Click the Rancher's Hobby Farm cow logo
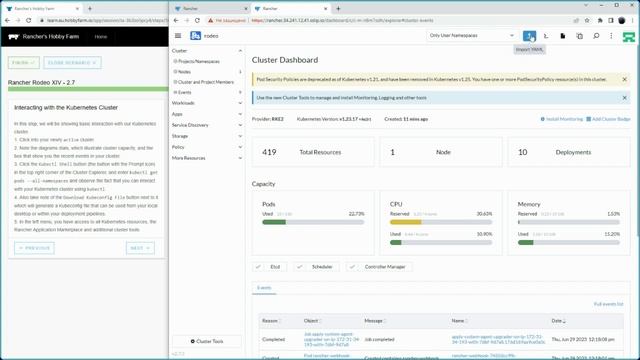 pyautogui.click(x=13, y=37)
